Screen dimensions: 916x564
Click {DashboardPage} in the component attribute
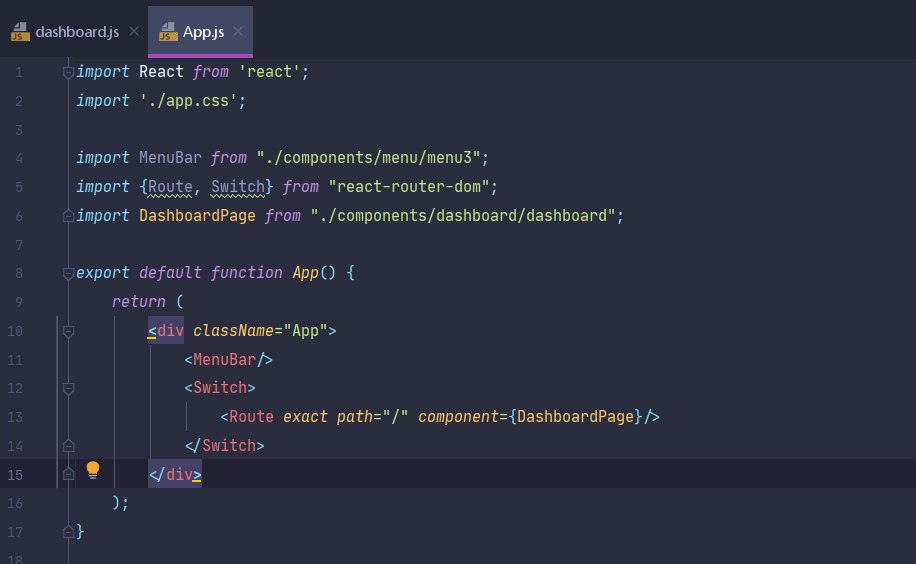575,417
